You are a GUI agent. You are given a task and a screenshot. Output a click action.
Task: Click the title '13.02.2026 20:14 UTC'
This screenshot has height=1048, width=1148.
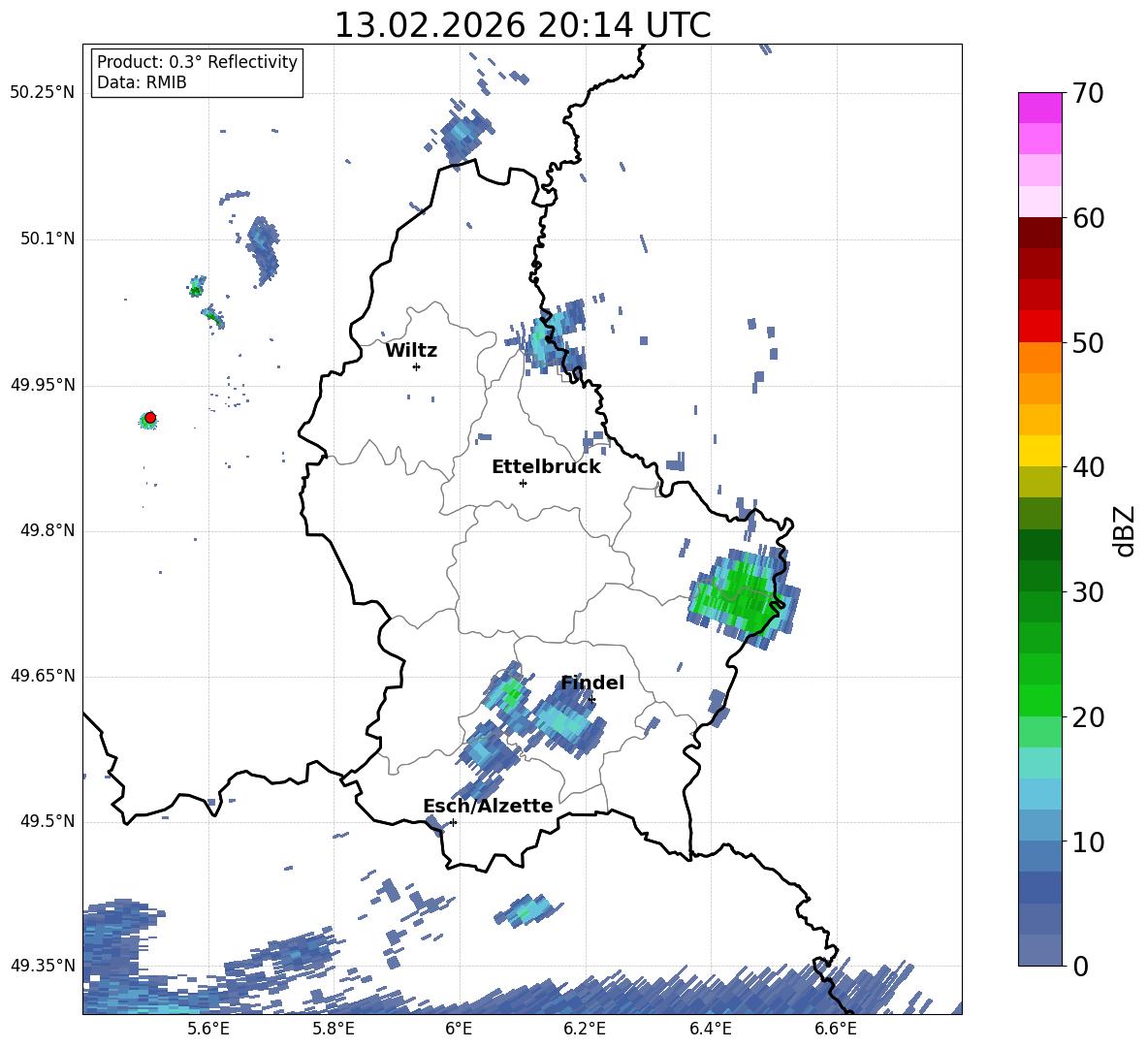522,26
